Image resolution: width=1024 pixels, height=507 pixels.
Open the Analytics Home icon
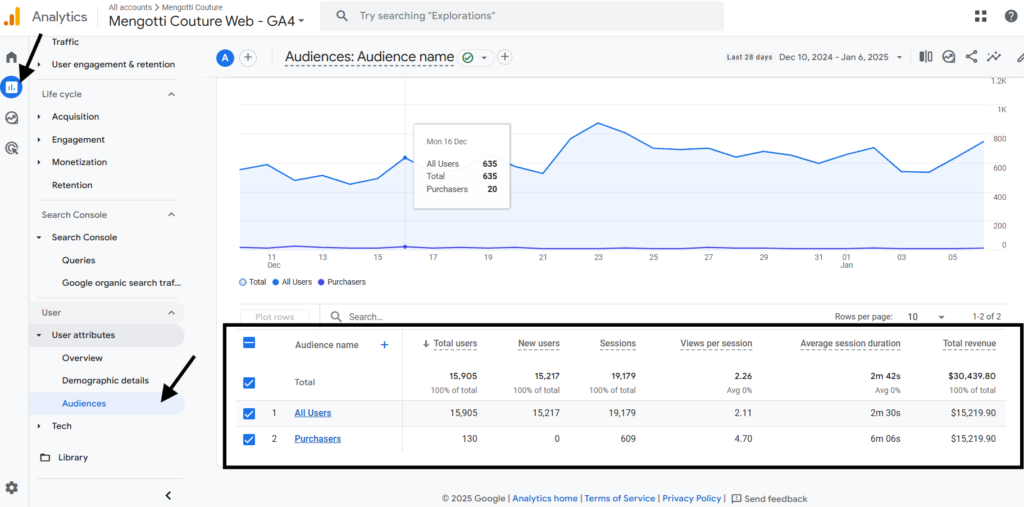11,57
